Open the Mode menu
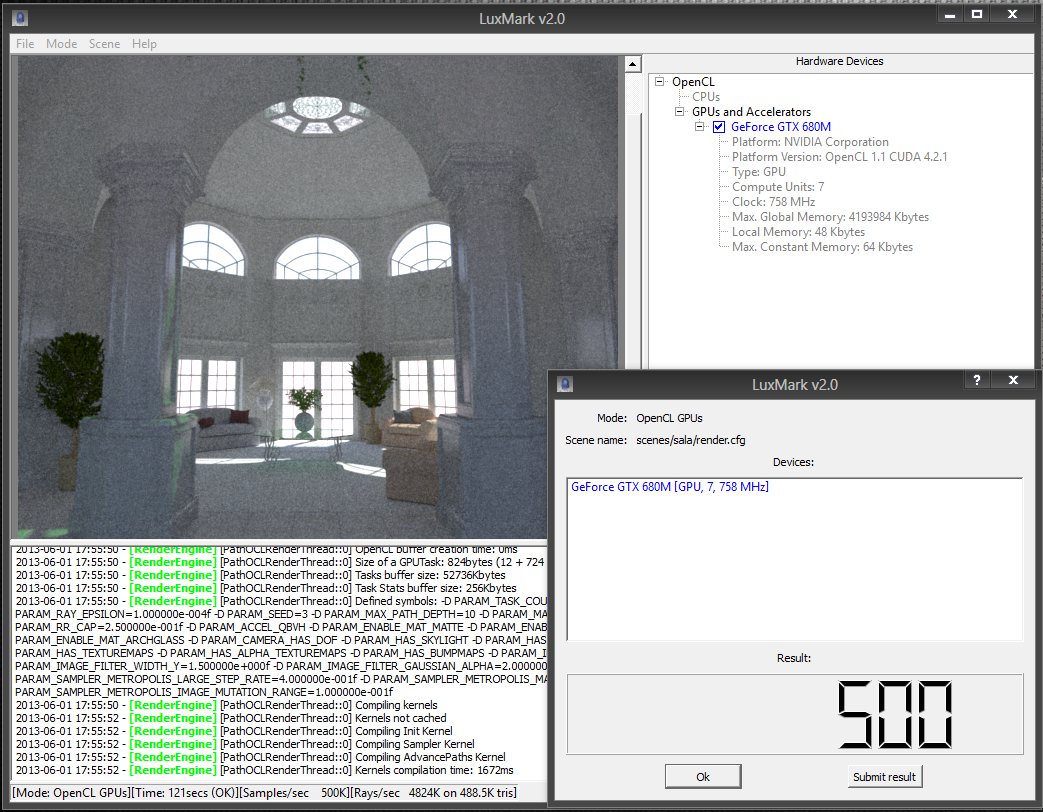The height and width of the screenshot is (812, 1043). coord(62,44)
